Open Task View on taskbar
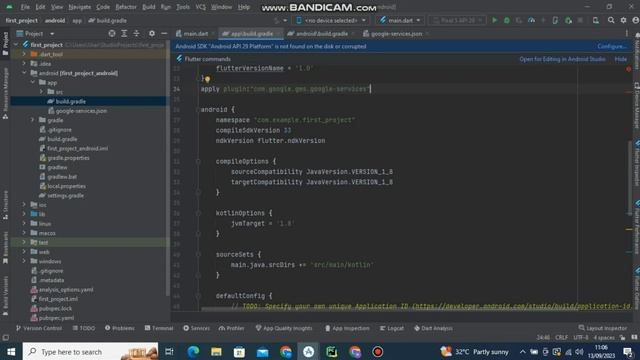The height and width of the screenshot is (360, 640). pos(169,351)
